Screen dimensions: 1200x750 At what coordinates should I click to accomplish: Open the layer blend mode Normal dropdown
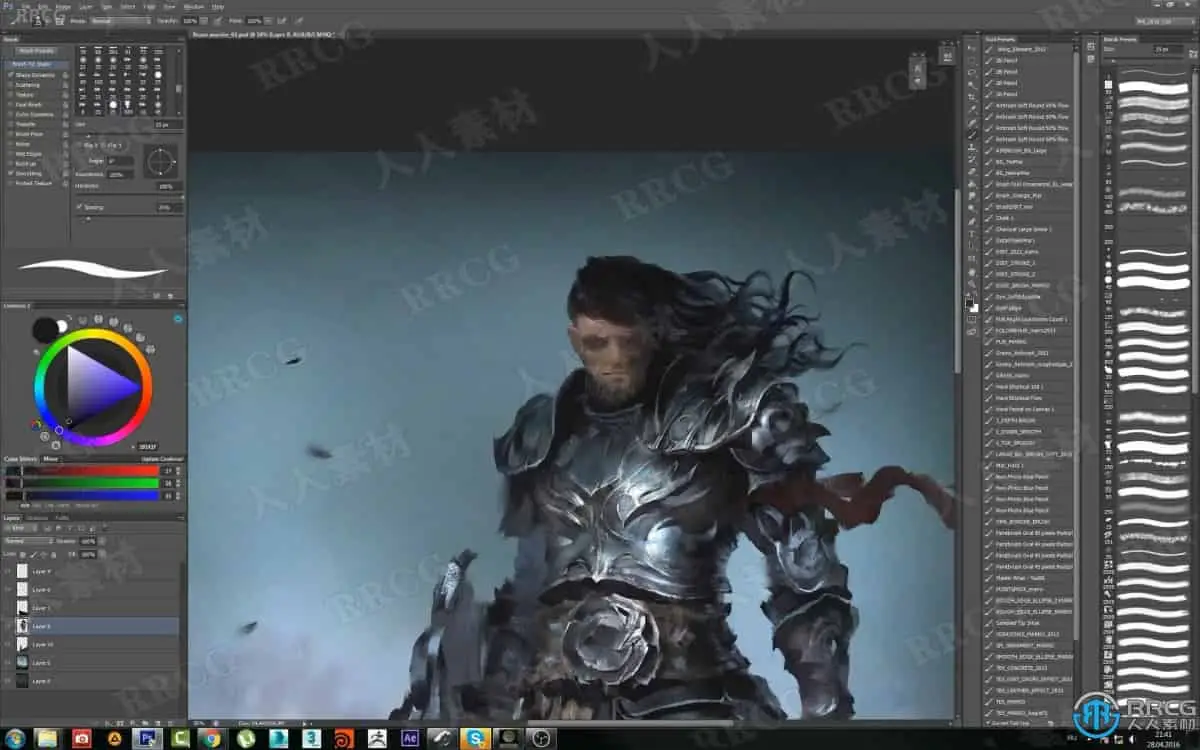(30, 541)
